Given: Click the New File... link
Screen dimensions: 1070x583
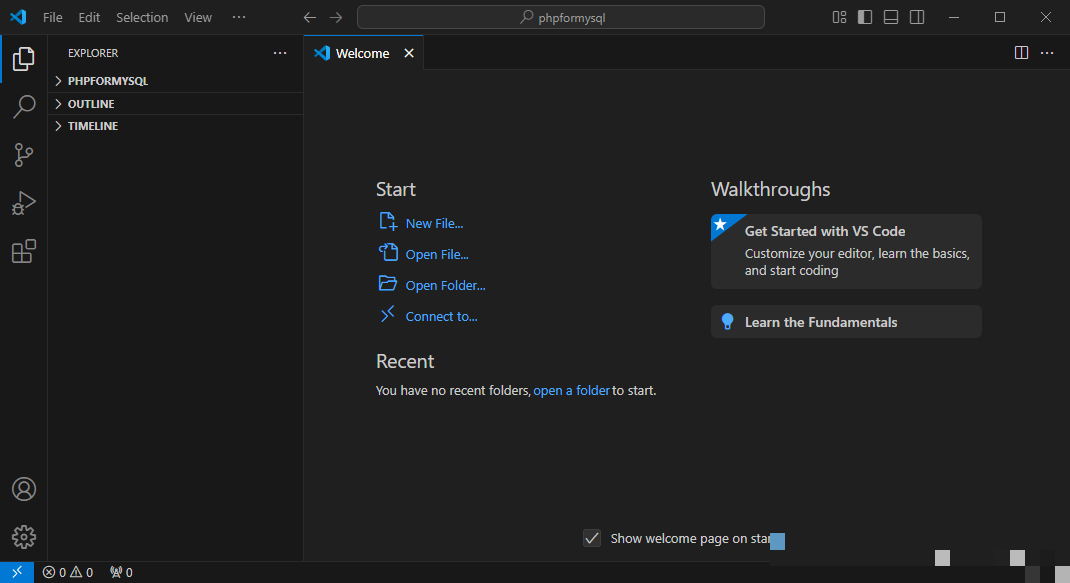Looking at the screenshot, I should click(x=434, y=223).
